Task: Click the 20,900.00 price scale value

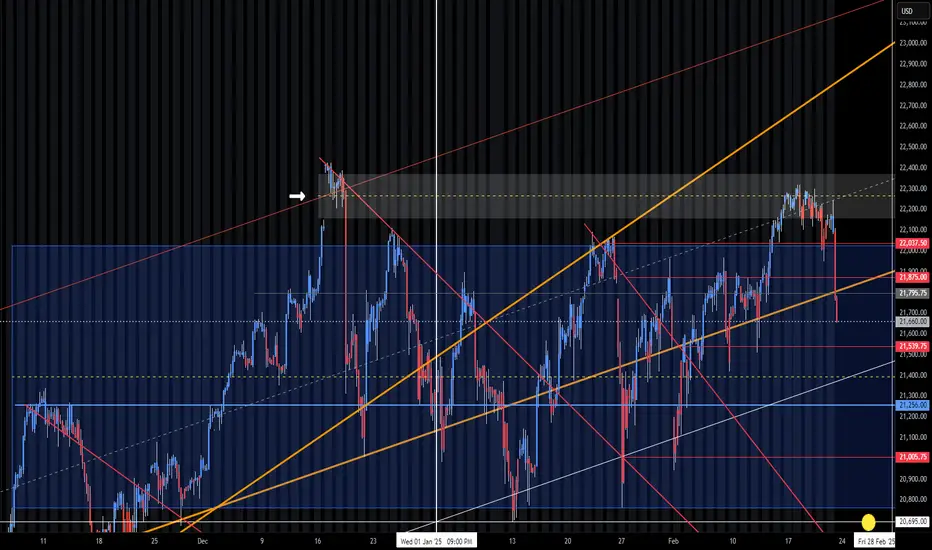Action: (913, 479)
